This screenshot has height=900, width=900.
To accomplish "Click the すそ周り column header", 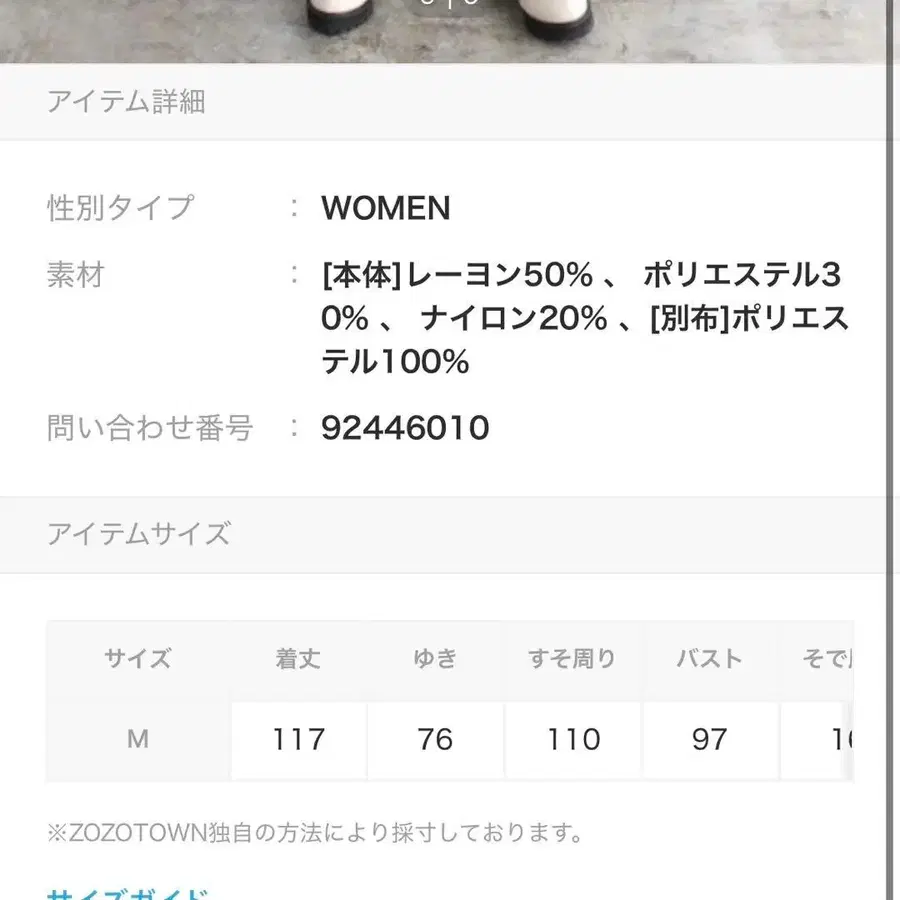I will [x=571, y=658].
